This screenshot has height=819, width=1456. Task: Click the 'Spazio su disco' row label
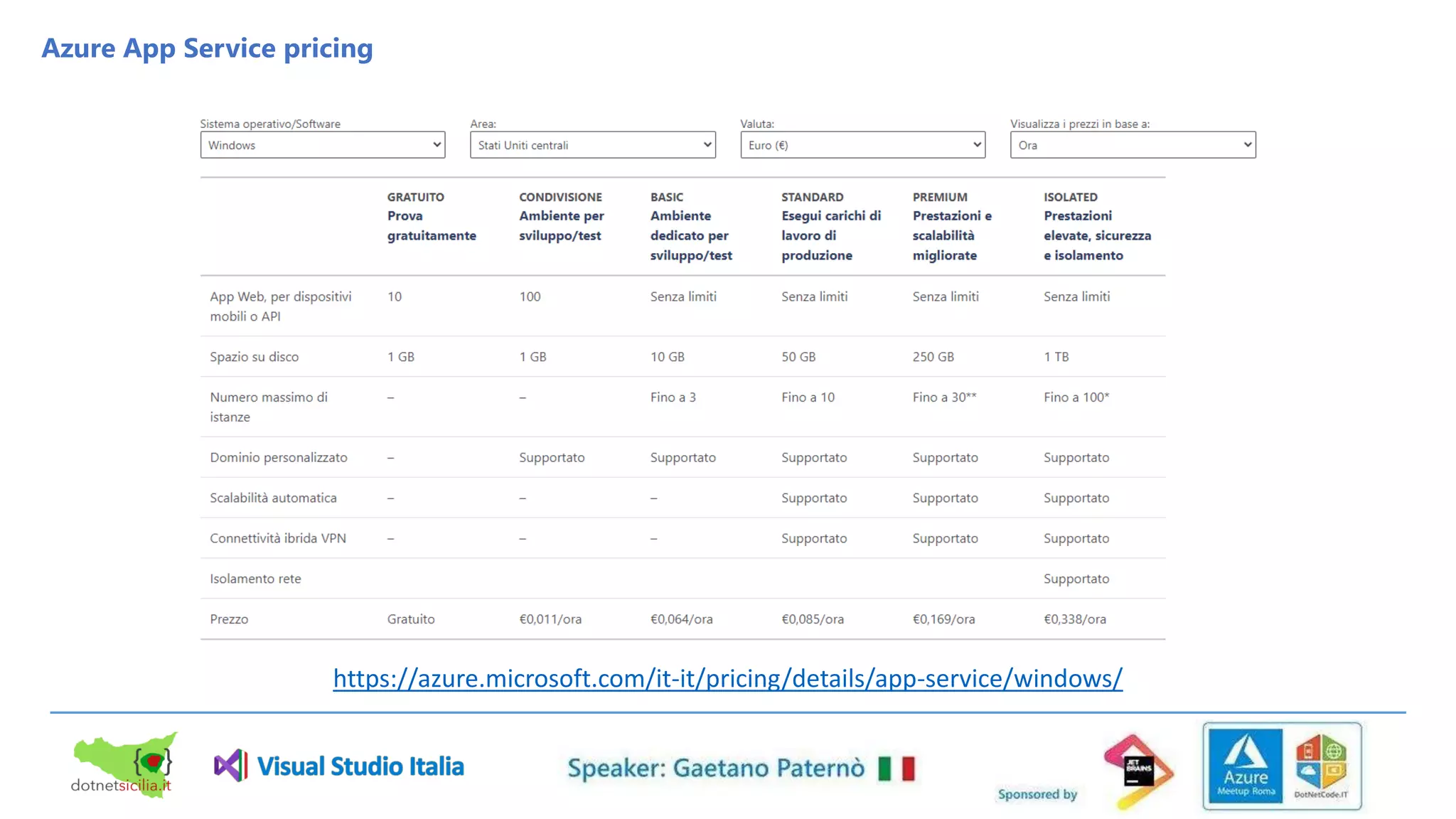coord(255,357)
